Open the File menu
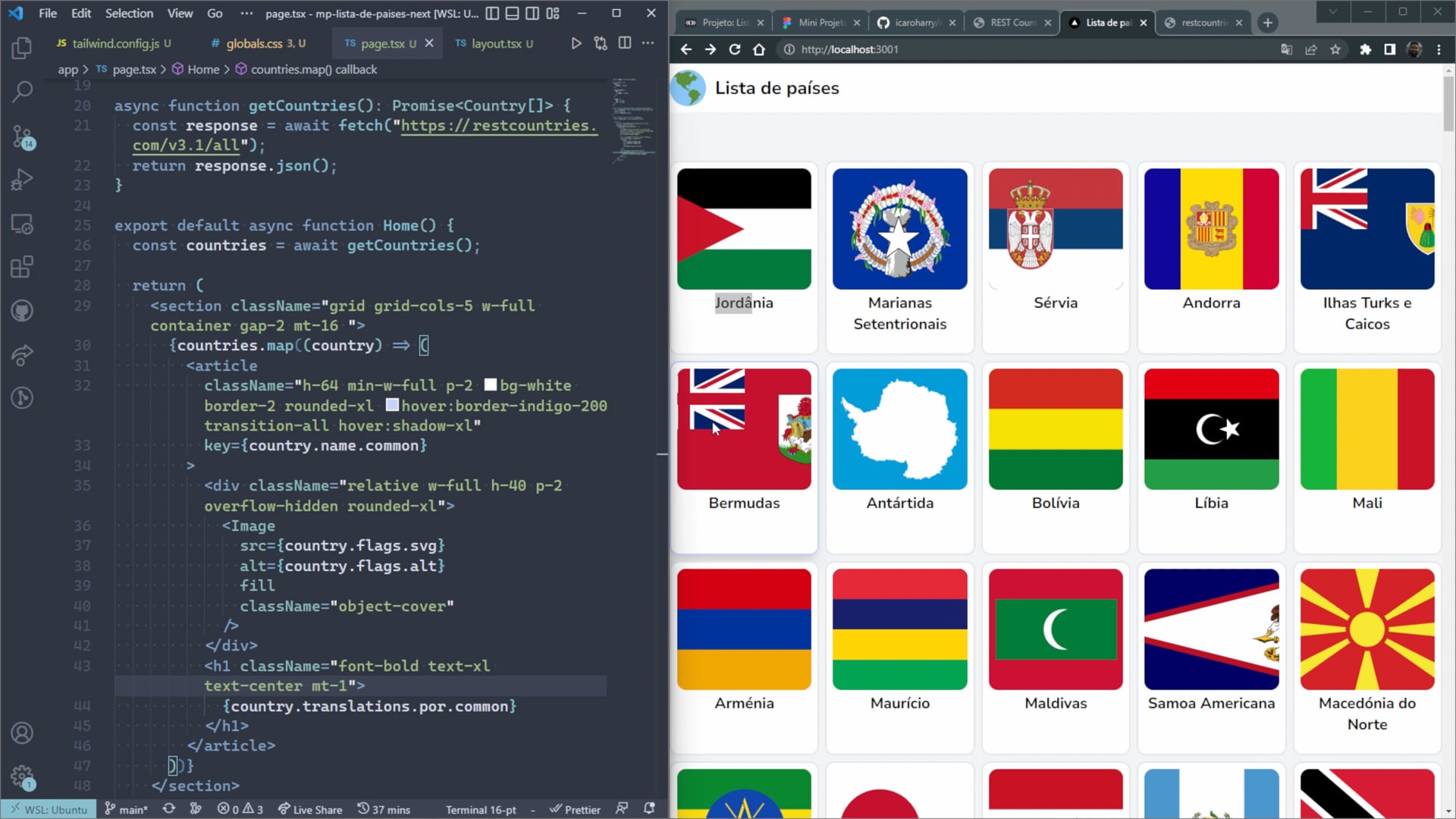 click(48, 13)
